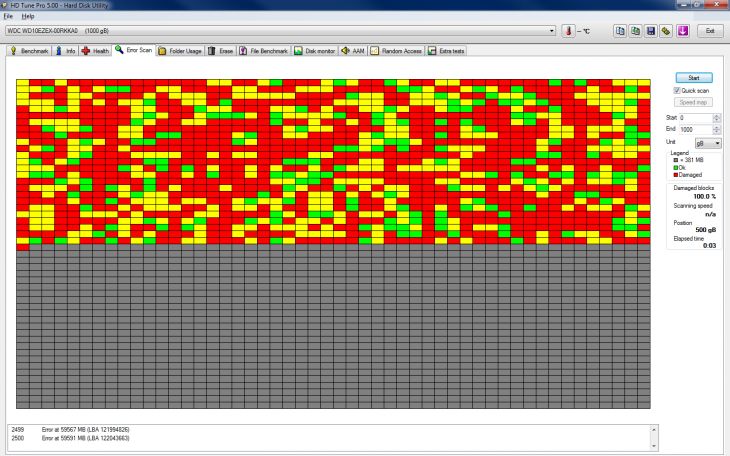Copy results text to clipboard icon

pos(620,31)
